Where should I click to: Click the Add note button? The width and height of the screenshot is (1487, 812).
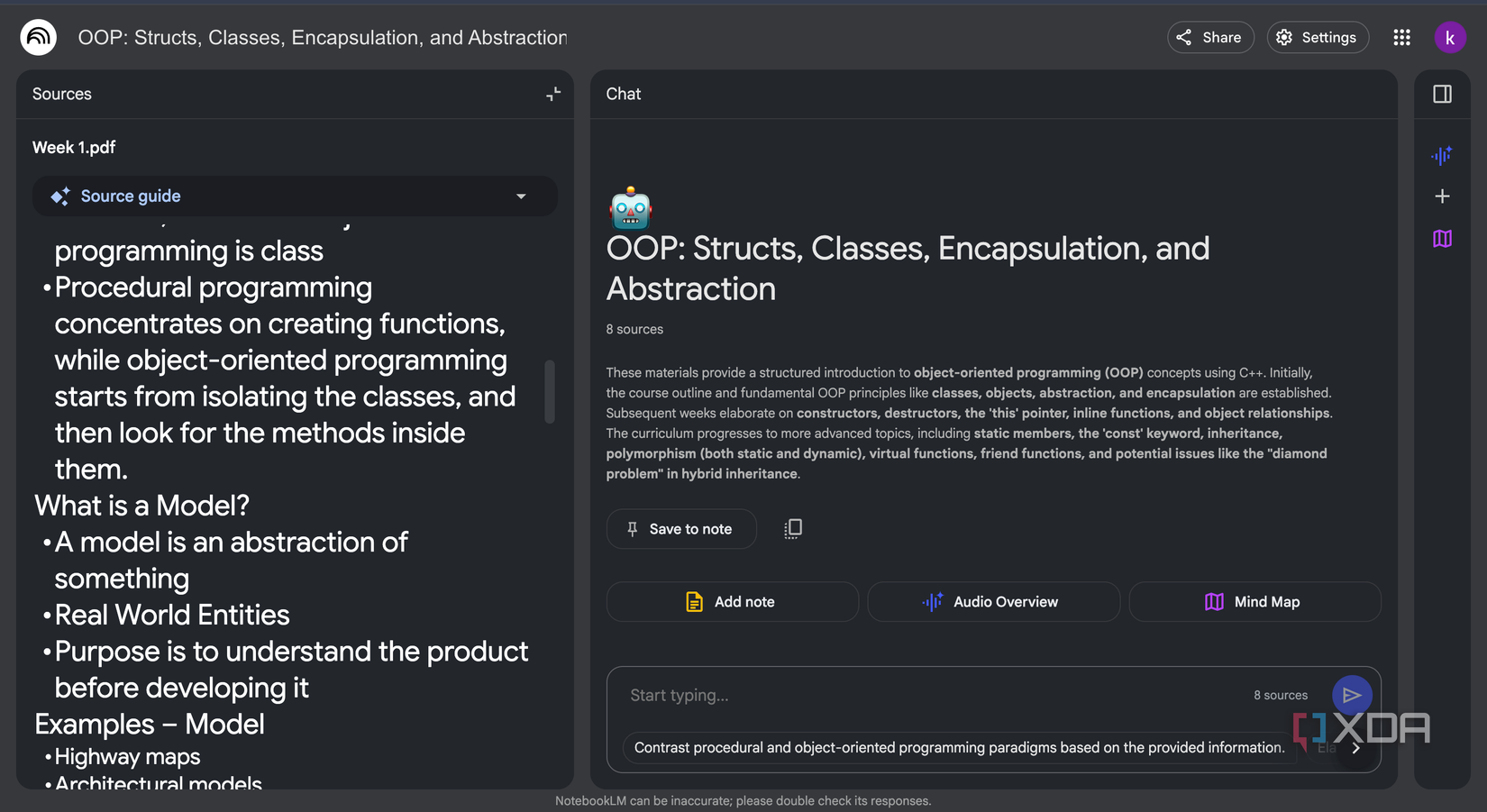[x=732, y=602]
